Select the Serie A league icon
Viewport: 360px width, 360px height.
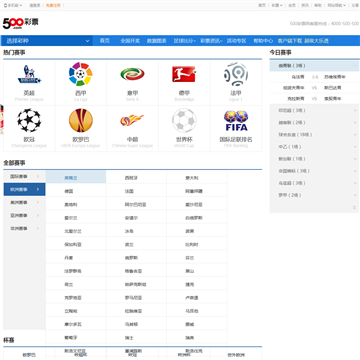pyautogui.click(x=132, y=74)
